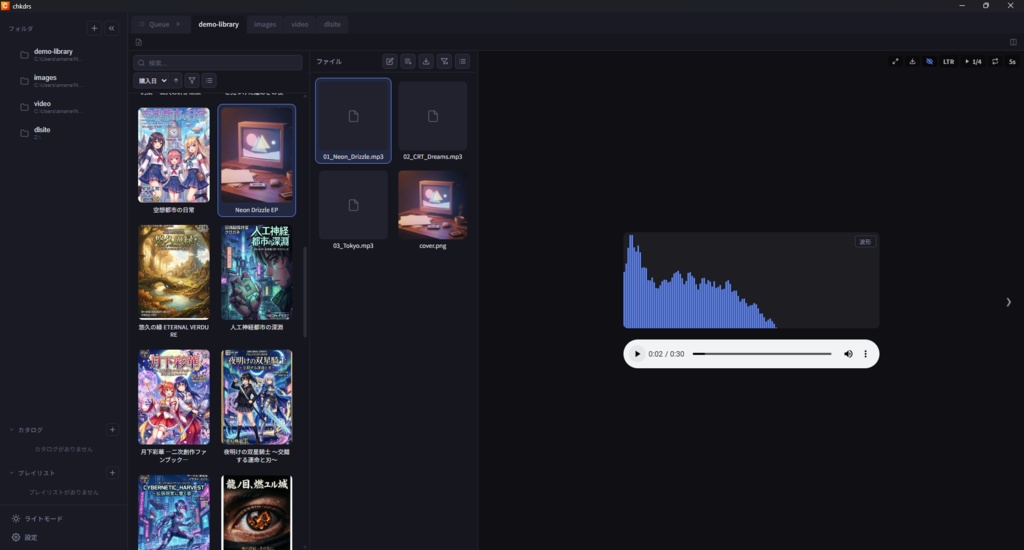The width and height of the screenshot is (1024, 550).
Task: Add a new folder with the plus icon
Action: [94, 28]
